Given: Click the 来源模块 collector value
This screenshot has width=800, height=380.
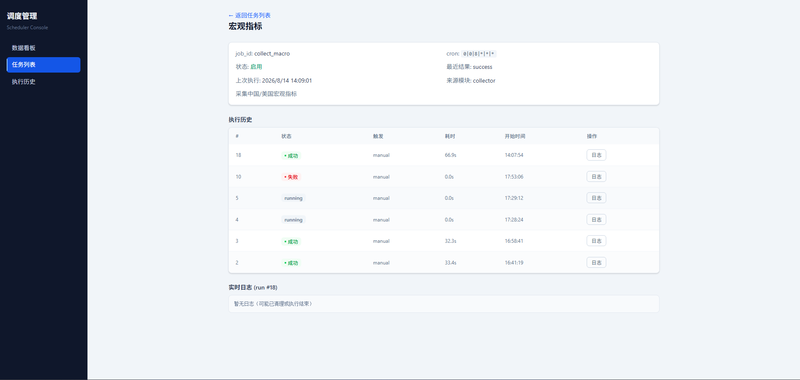Looking at the screenshot, I should (484, 81).
